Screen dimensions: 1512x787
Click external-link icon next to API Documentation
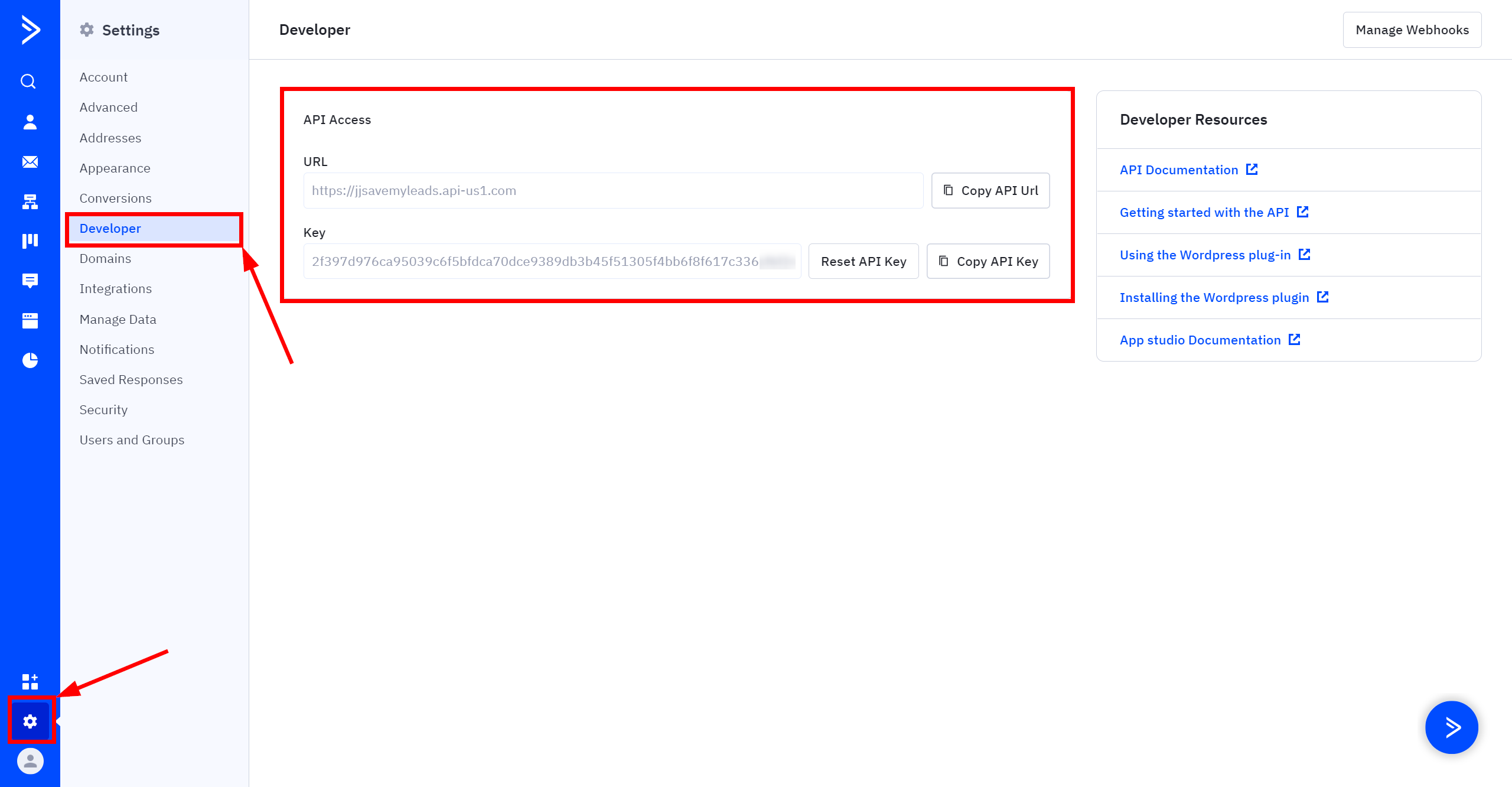pyautogui.click(x=1252, y=170)
